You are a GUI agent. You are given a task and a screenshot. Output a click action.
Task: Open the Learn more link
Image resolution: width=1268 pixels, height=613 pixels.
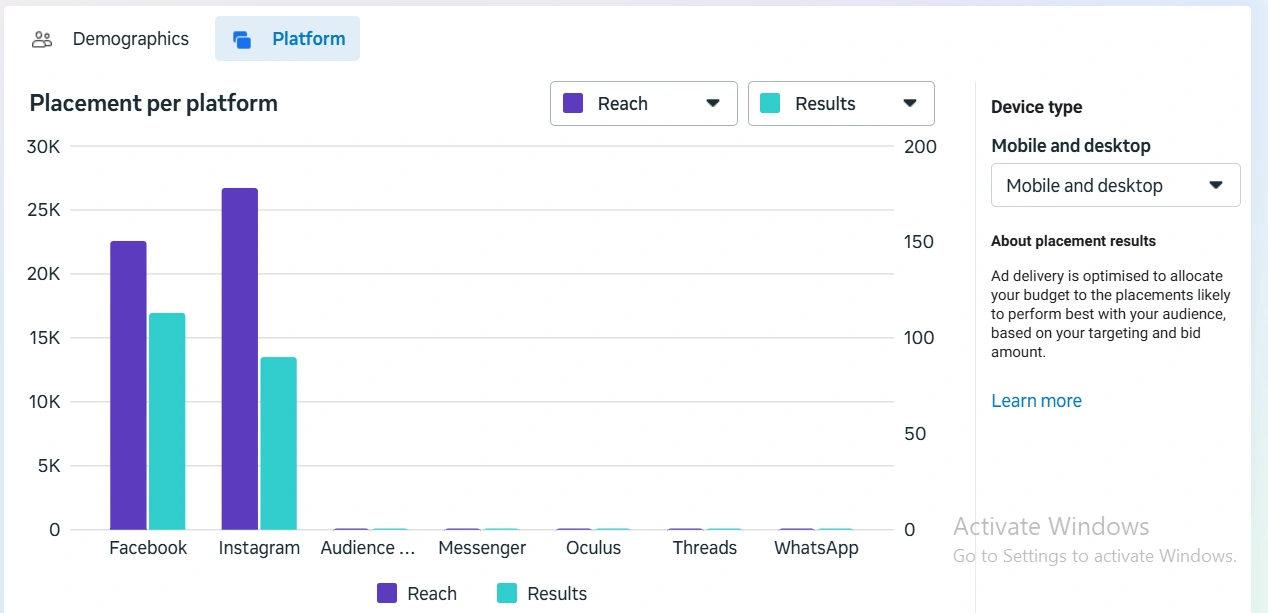pyautogui.click(x=1036, y=401)
